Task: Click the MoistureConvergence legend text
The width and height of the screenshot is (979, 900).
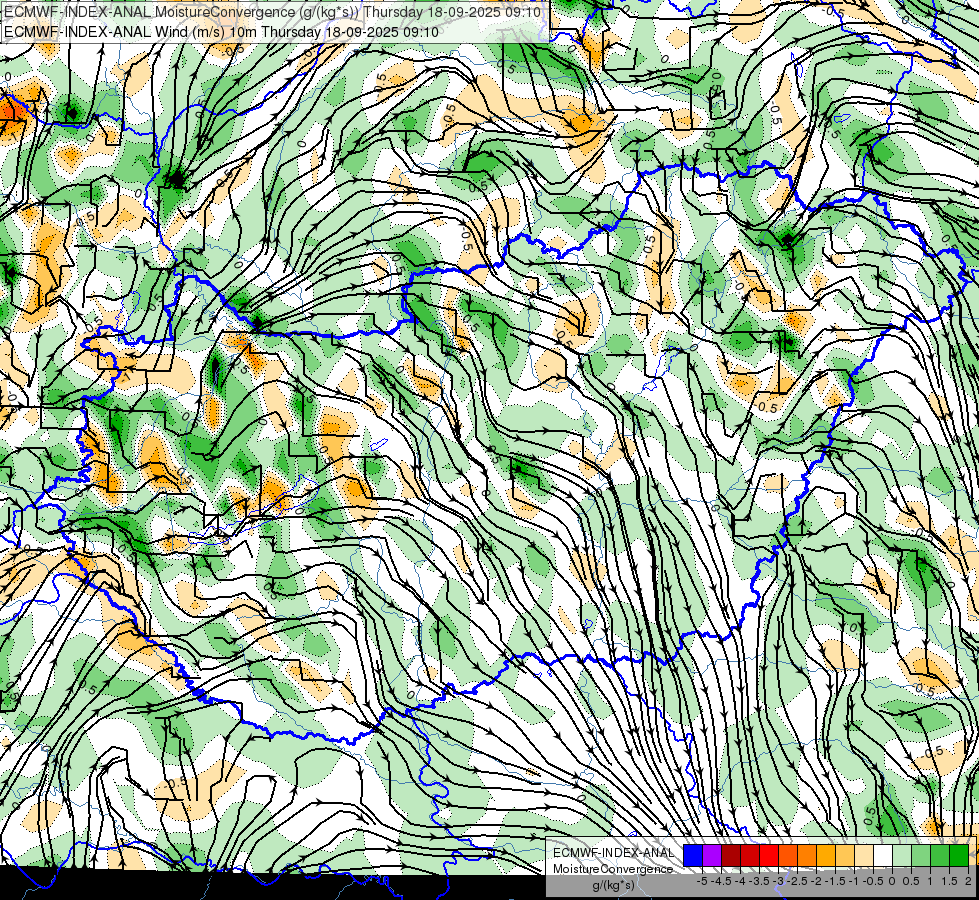Action: pyautogui.click(x=613, y=869)
